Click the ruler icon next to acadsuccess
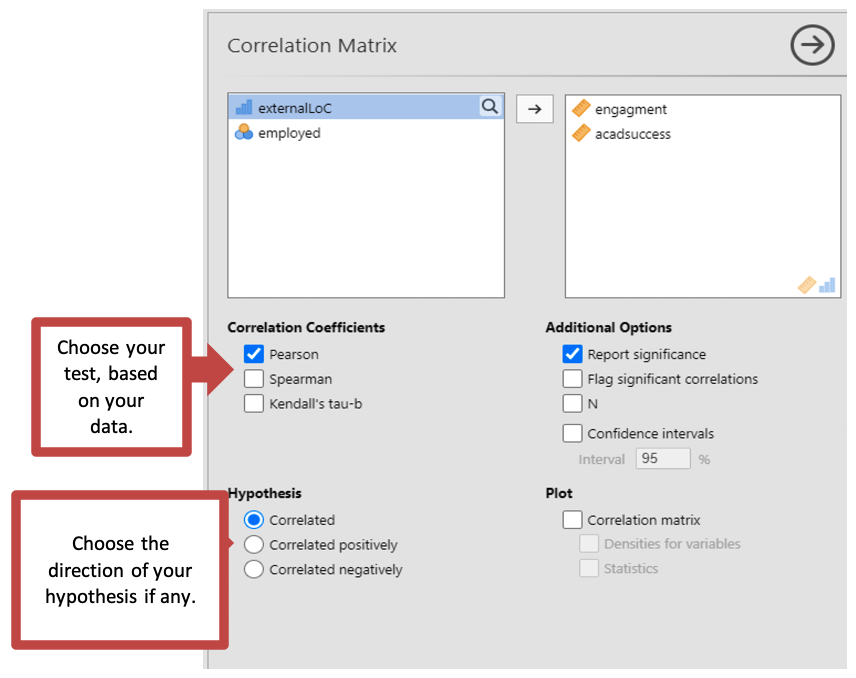This screenshot has height=678, width=856. point(580,133)
